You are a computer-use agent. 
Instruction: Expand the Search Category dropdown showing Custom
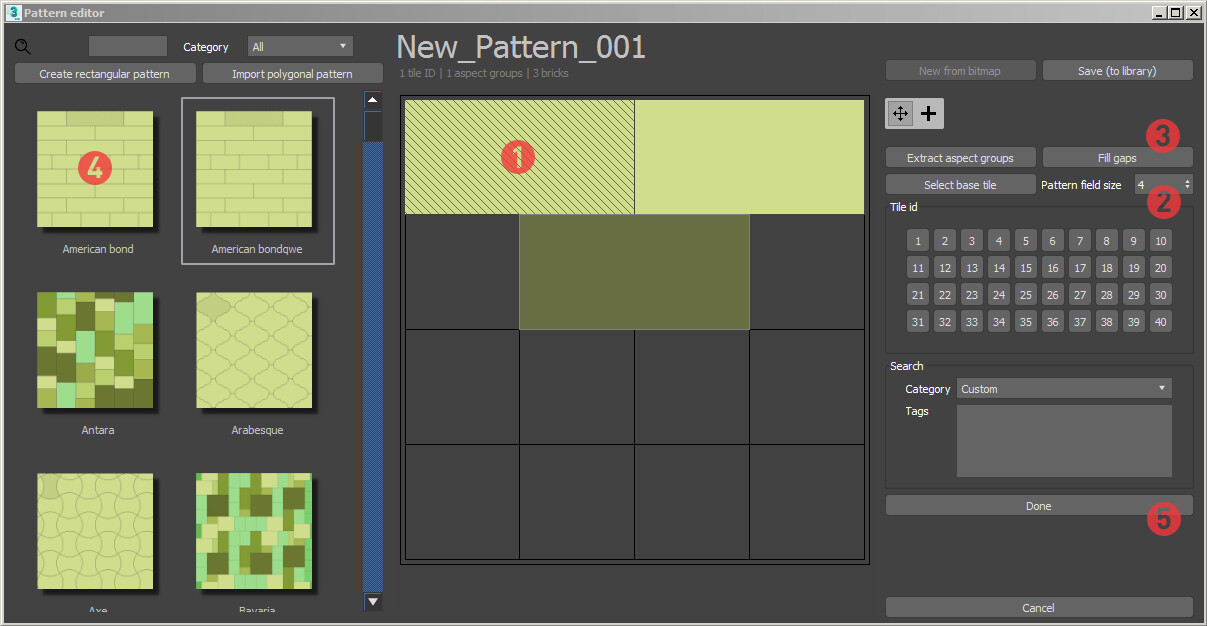coord(1064,389)
